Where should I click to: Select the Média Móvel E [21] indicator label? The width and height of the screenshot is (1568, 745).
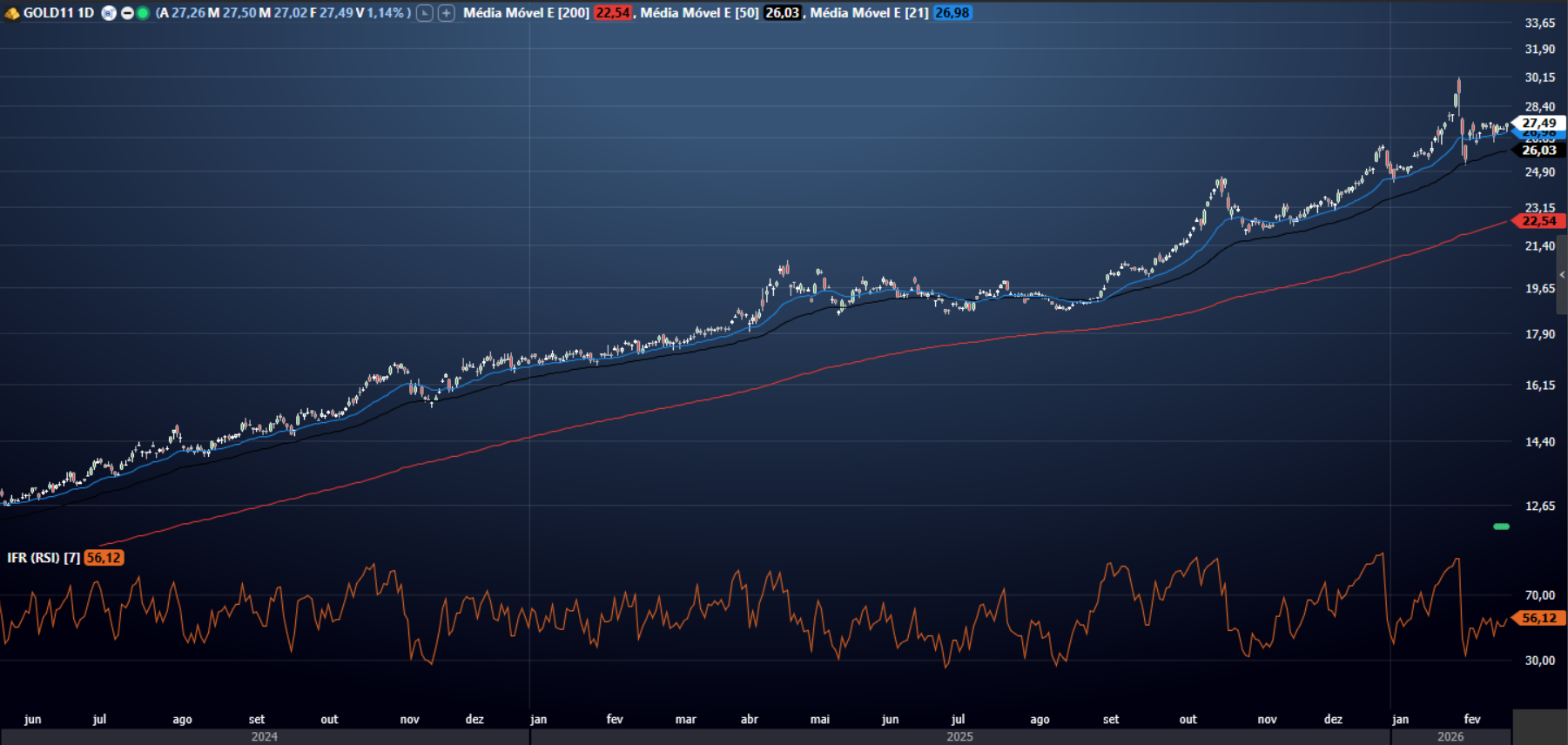click(869, 13)
